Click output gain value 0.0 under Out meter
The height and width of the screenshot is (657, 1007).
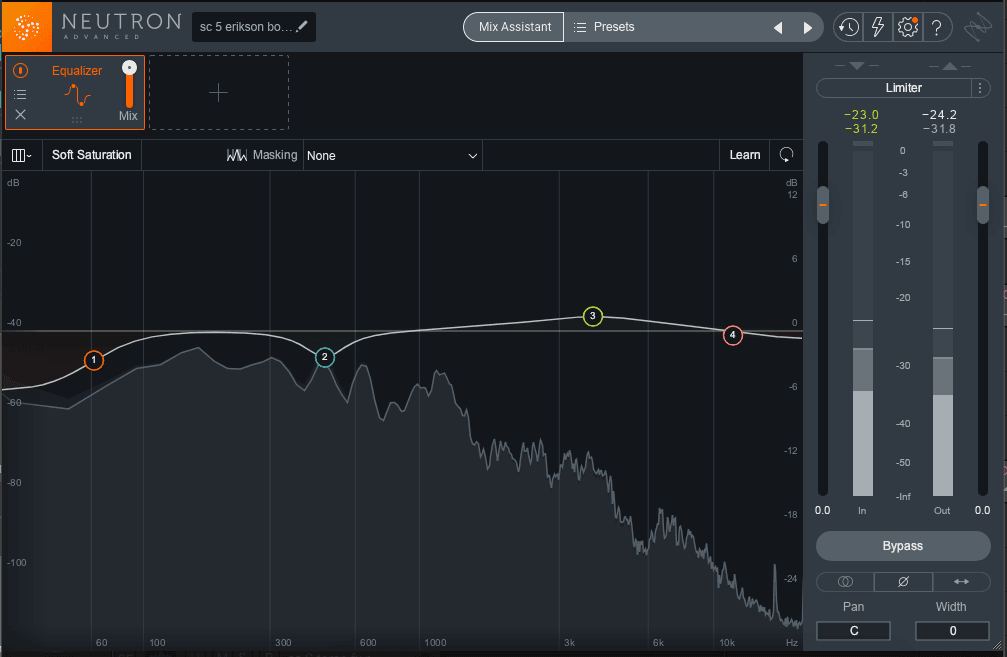tap(983, 511)
